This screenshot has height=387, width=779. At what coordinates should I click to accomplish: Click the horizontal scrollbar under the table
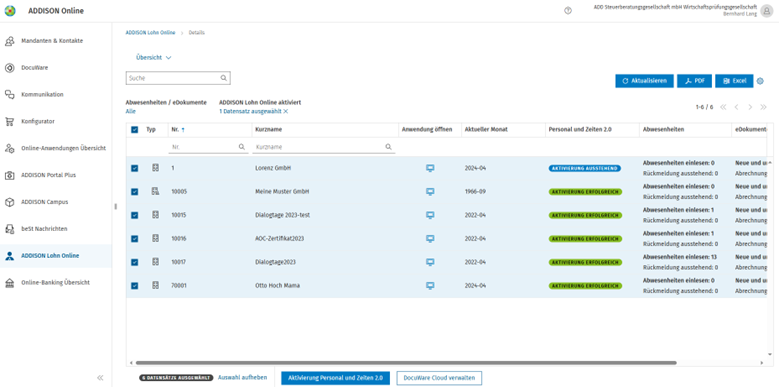point(406,363)
